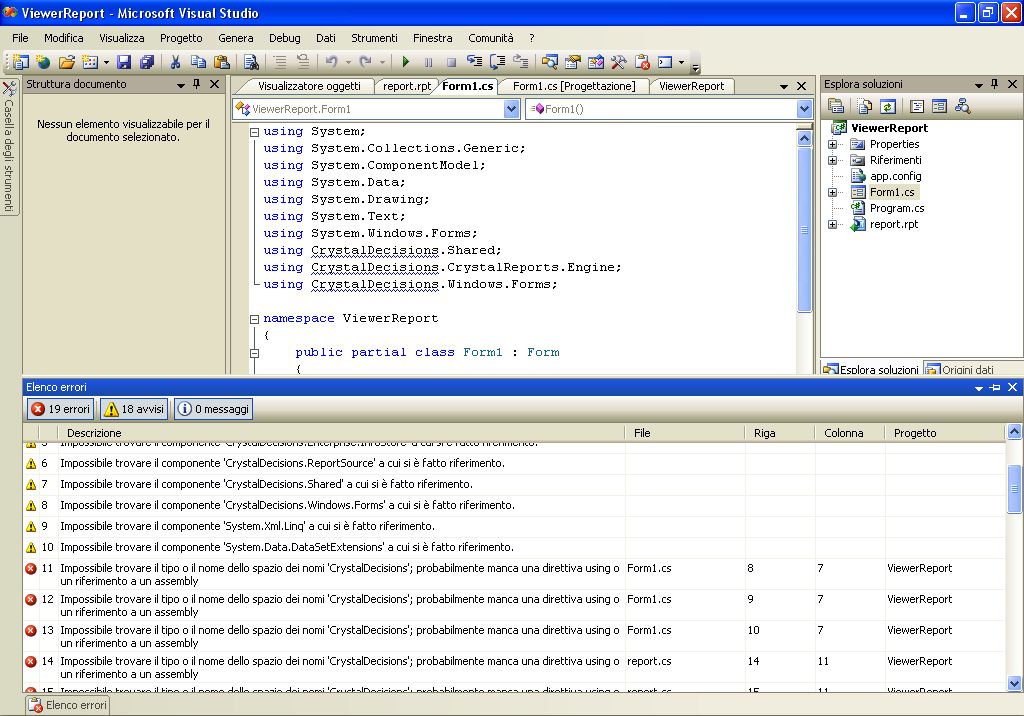Save the file with the floppy disk icon
Screen dimensions: 1024x716
(124, 62)
